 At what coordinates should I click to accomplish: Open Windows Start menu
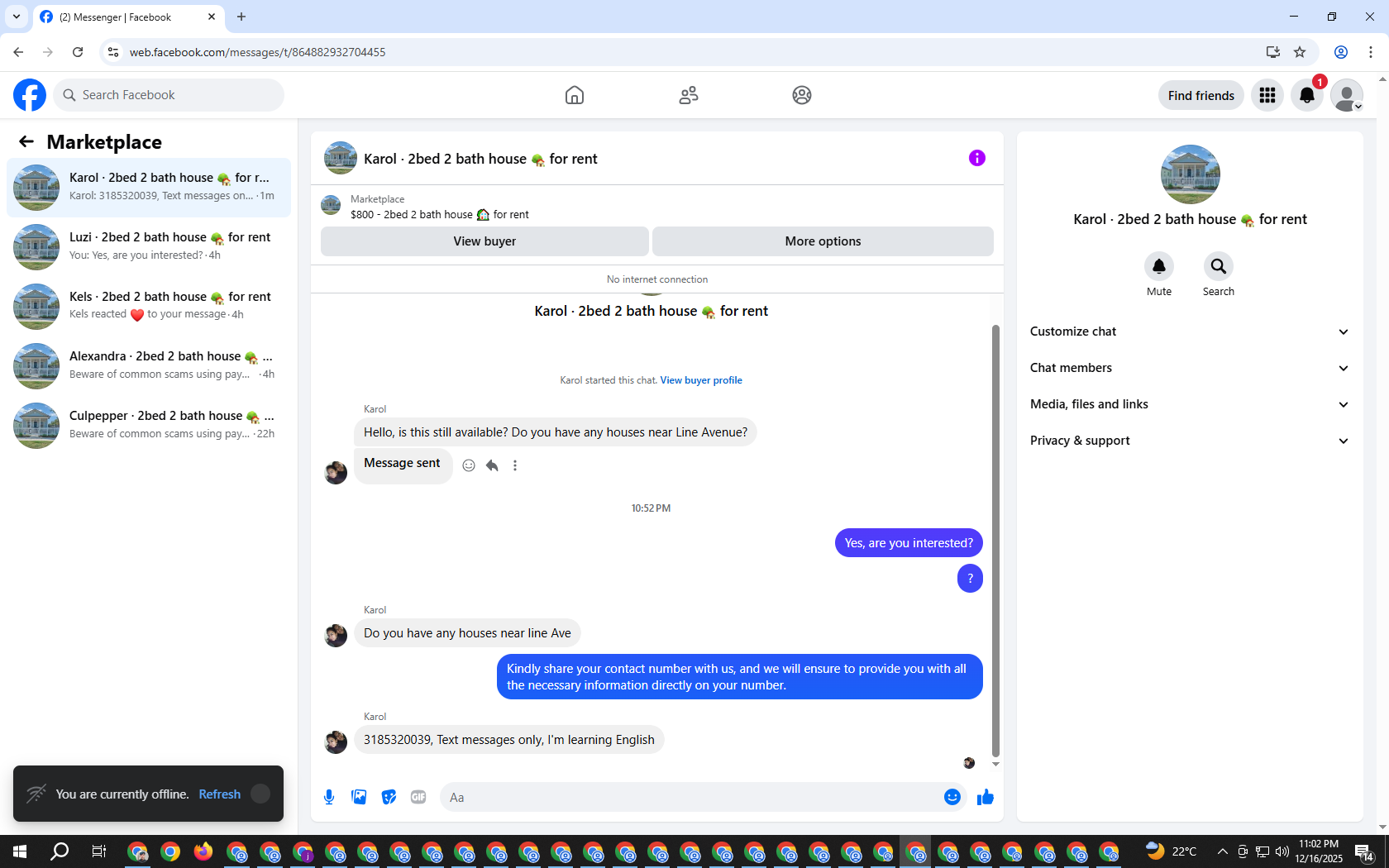click(x=20, y=851)
